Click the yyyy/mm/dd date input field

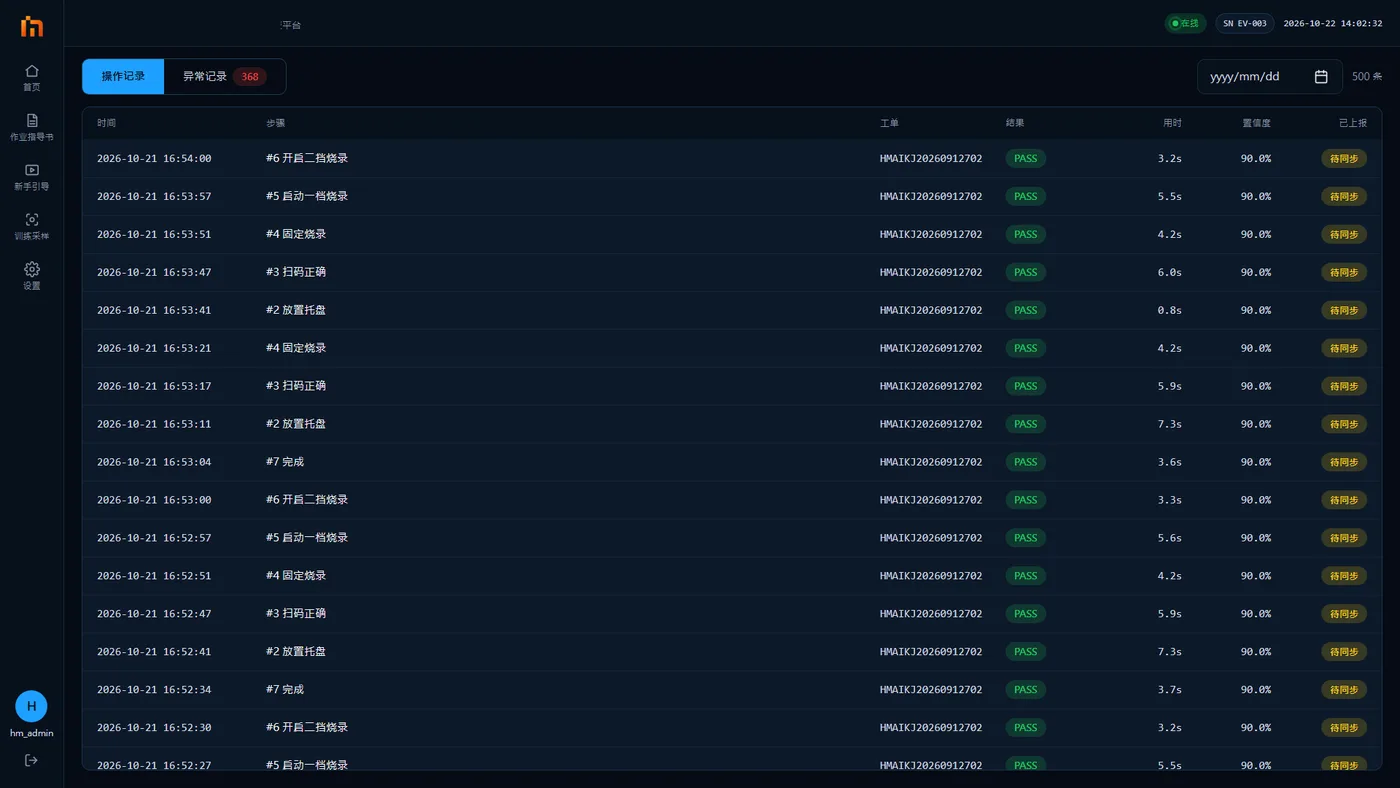(1269, 77)
